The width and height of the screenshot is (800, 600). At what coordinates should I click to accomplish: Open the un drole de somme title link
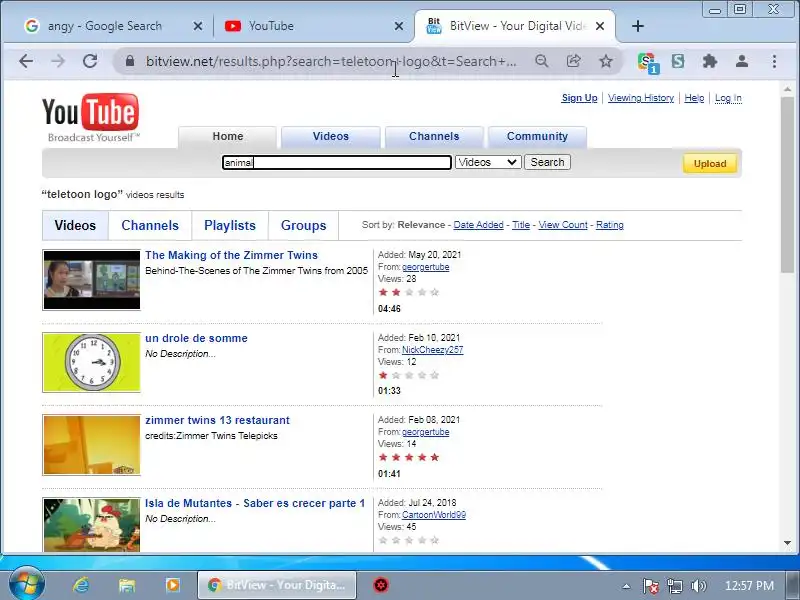click(x=196, y=338)
